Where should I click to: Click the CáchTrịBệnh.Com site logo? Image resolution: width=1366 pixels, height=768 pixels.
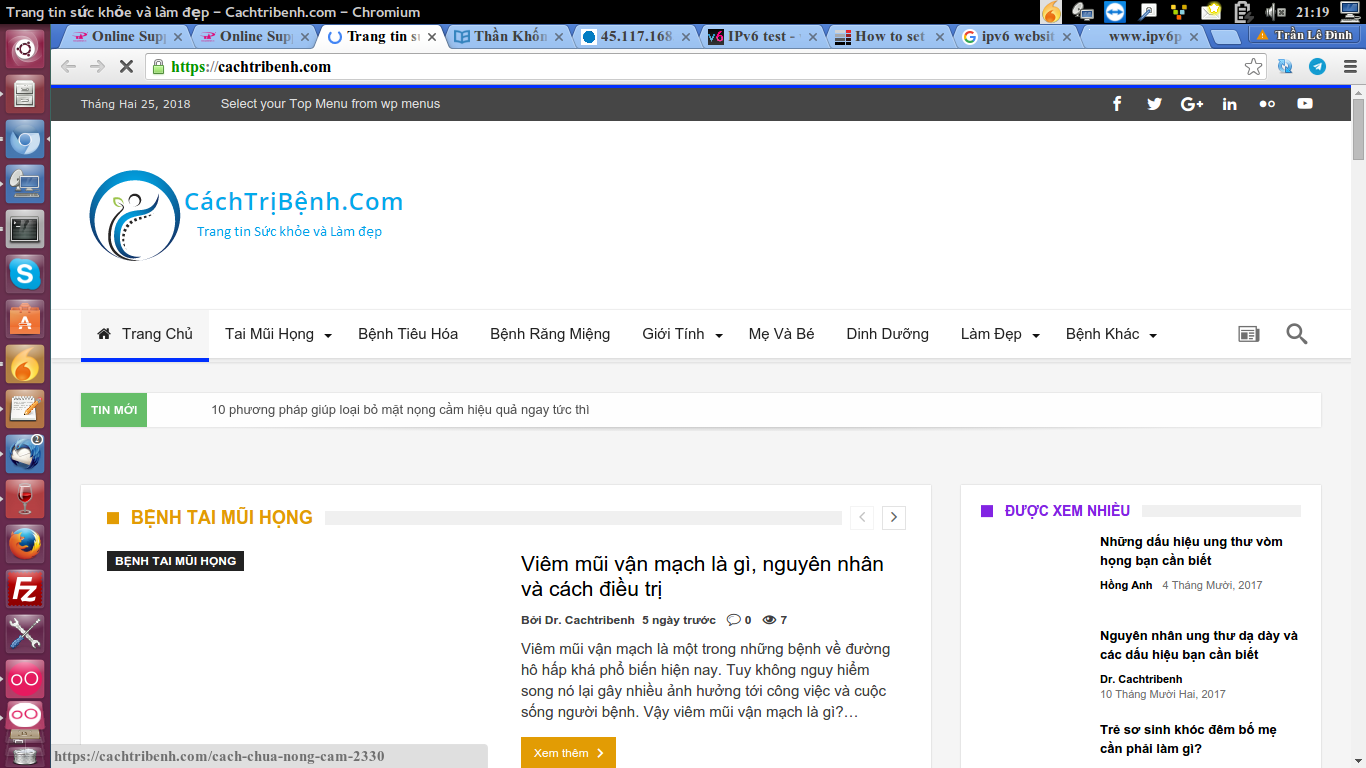[x=246, y=215]
